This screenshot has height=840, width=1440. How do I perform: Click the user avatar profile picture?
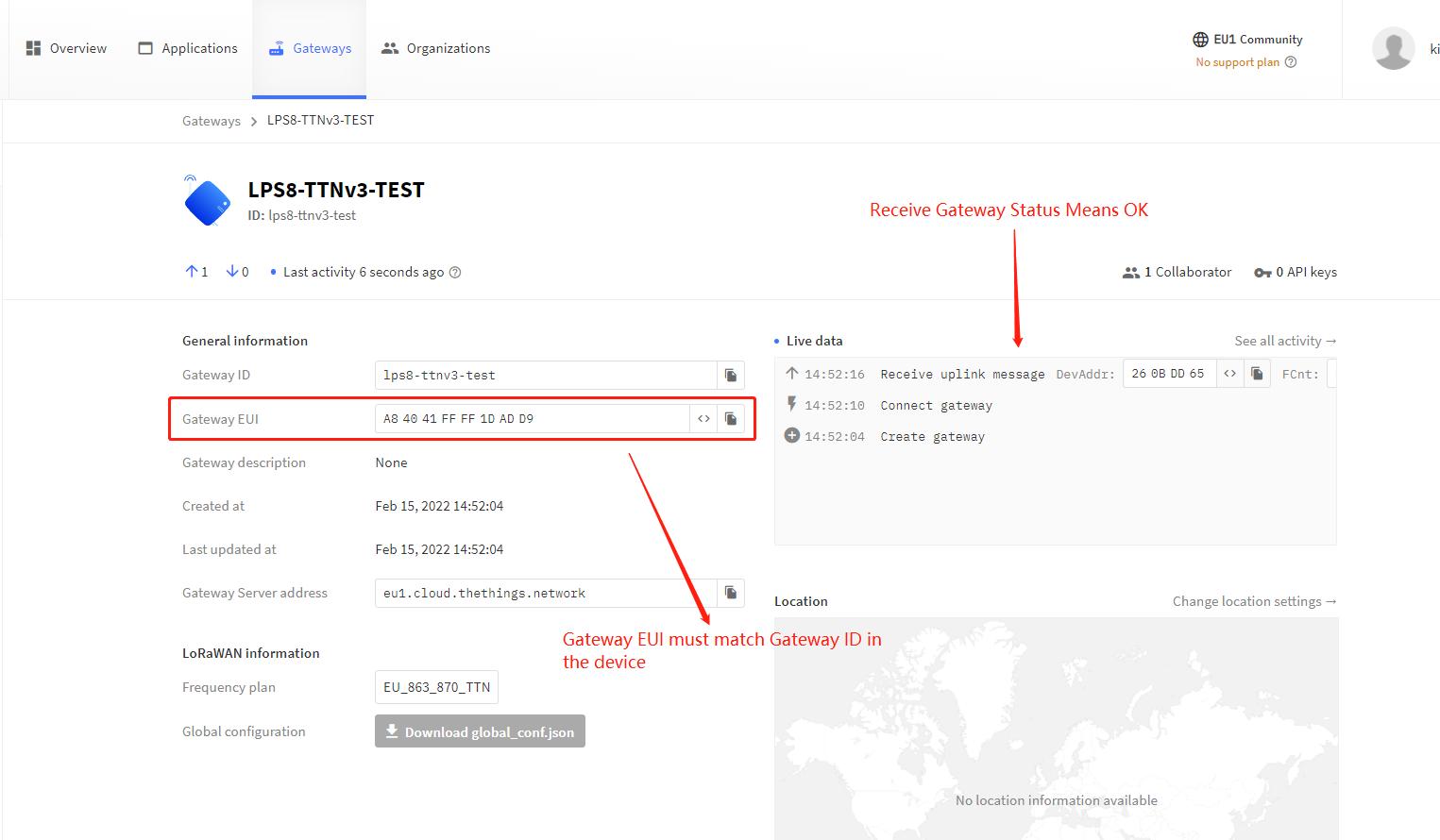click(1393, 48)
